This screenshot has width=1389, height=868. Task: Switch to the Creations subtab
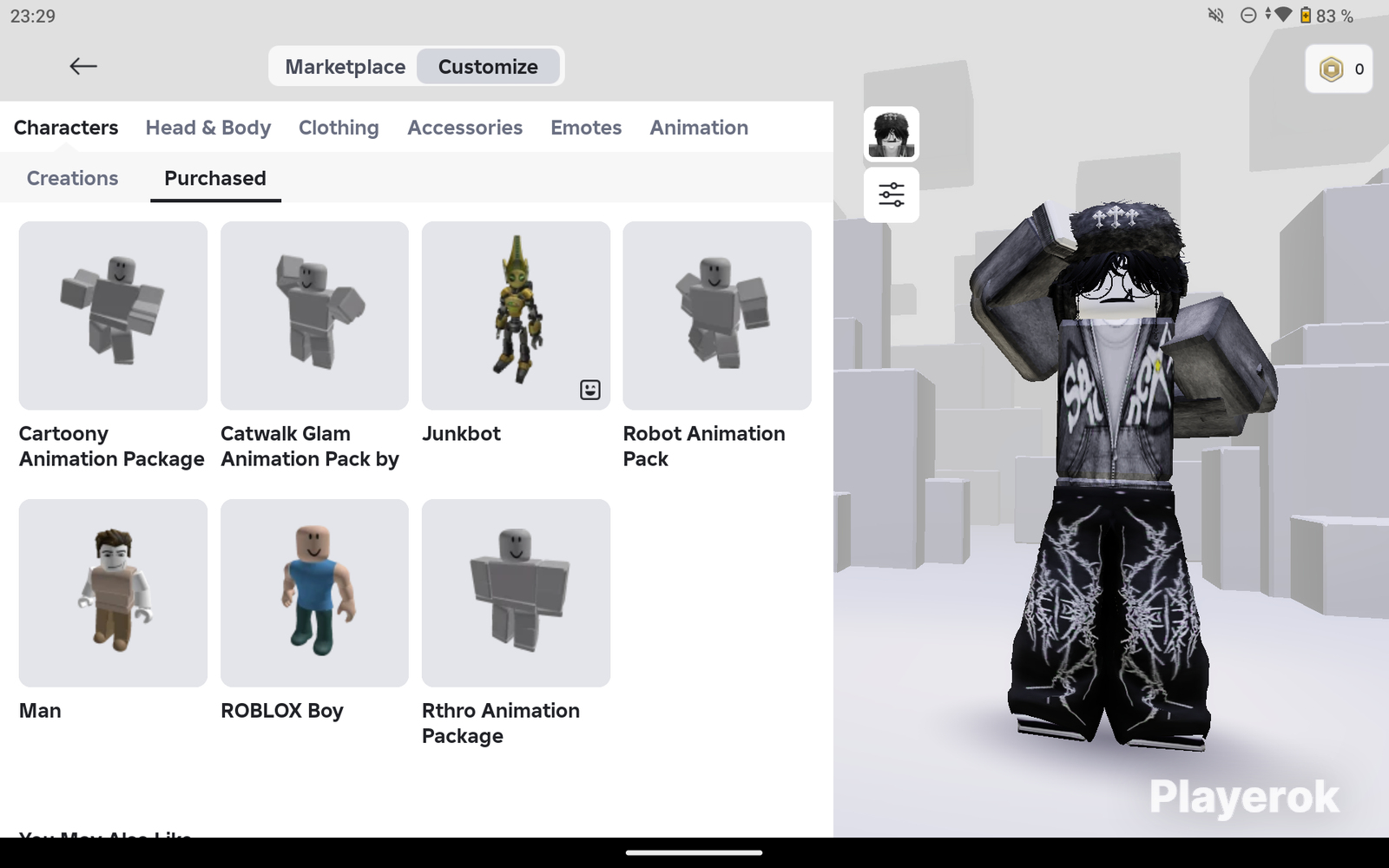pyautogui.click(x=73, y=178)
